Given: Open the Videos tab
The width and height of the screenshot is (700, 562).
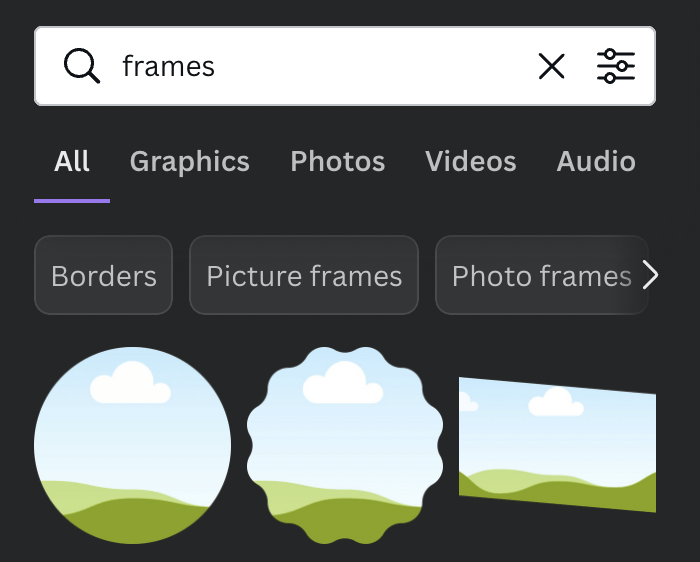Looking at the screenshot, I should click(471, 161).
